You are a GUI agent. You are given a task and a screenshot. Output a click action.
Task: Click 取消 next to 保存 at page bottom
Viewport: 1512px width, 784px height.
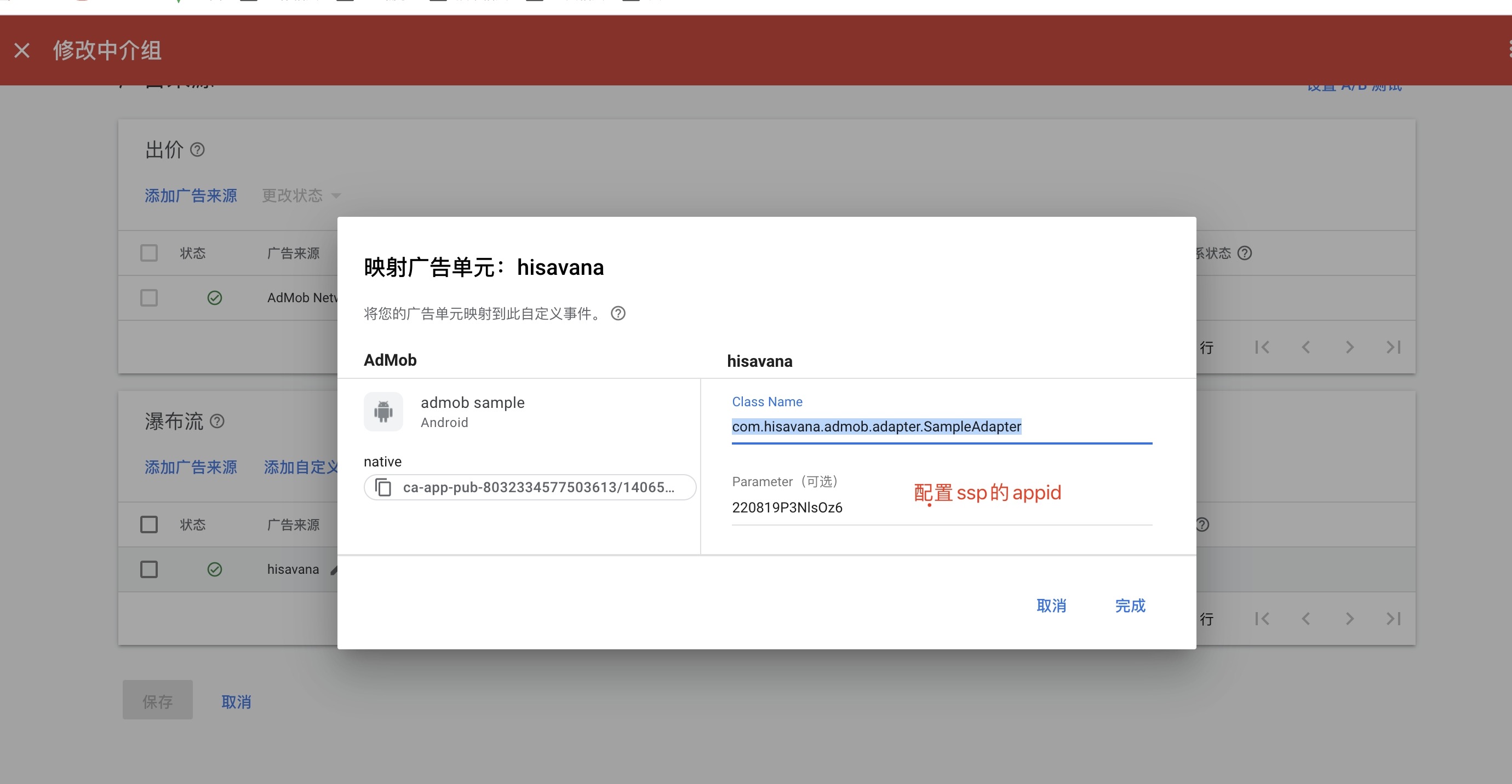pyautogui.click(x=236, y=702)
